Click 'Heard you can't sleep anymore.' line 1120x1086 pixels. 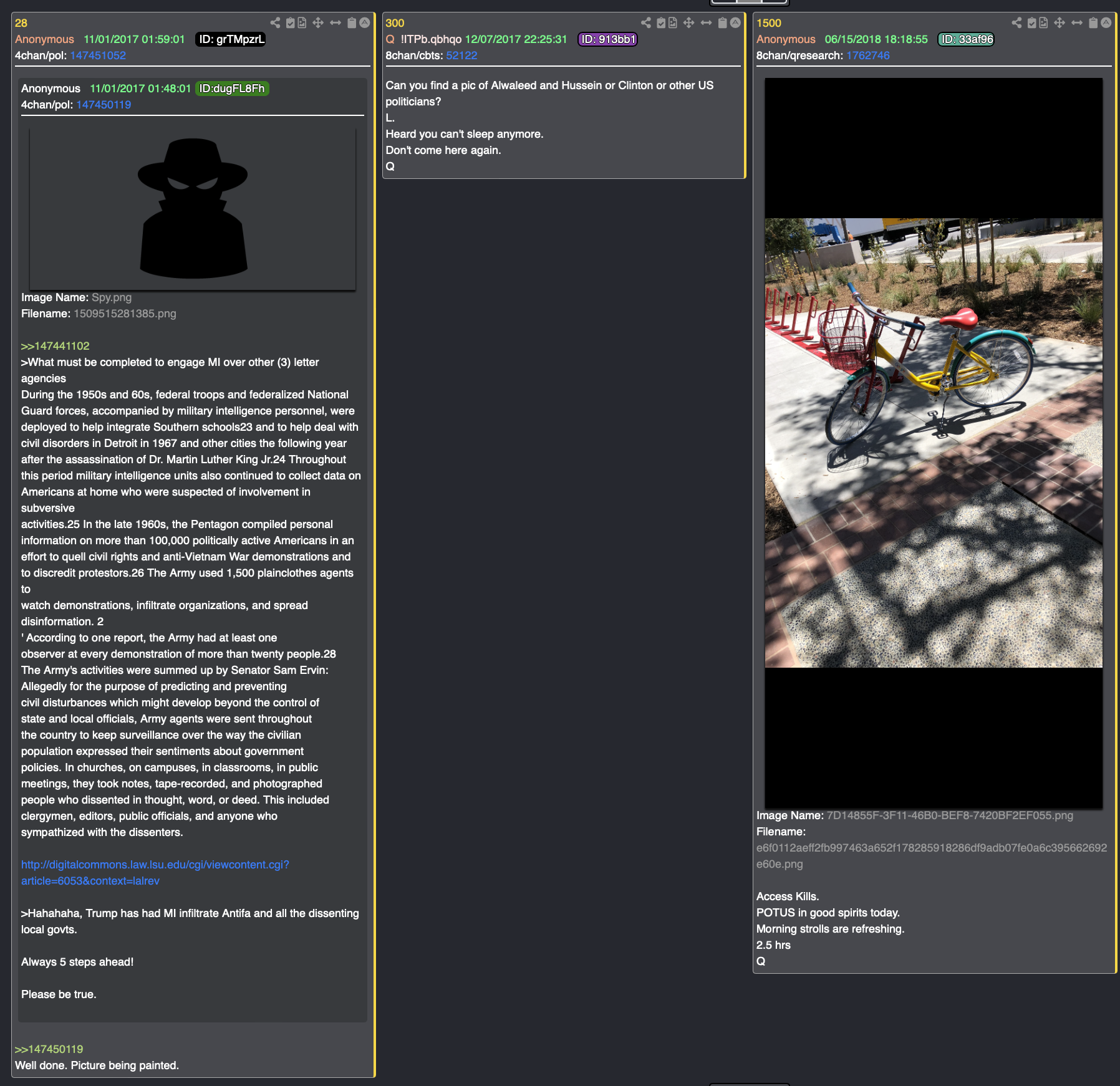[x=465, y=134]
